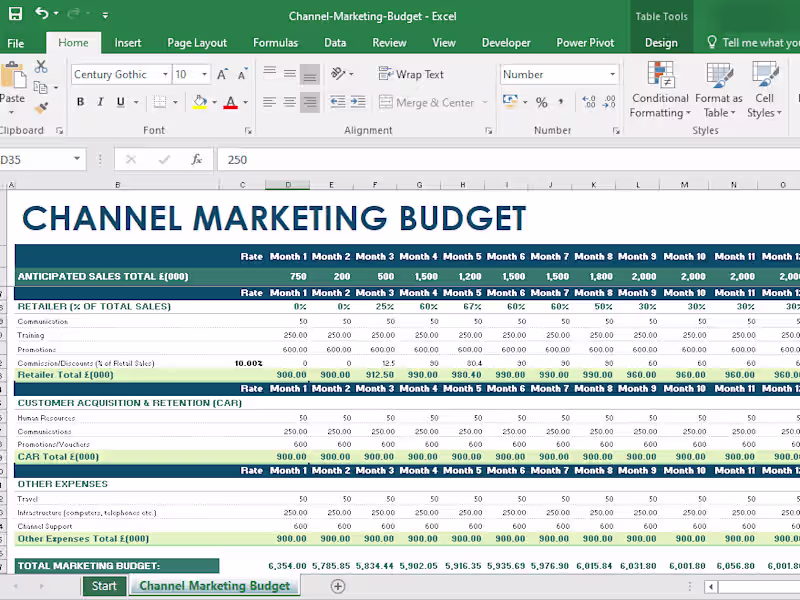
Task: Add a new sheet with plus button
Action: [338, 586]
